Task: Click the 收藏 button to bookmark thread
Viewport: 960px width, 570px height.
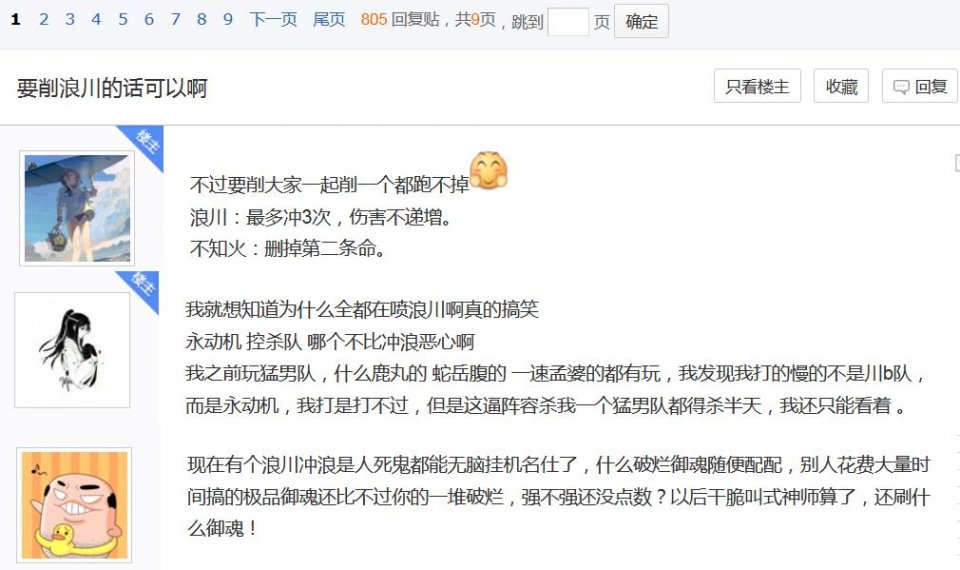Action: 841,86
